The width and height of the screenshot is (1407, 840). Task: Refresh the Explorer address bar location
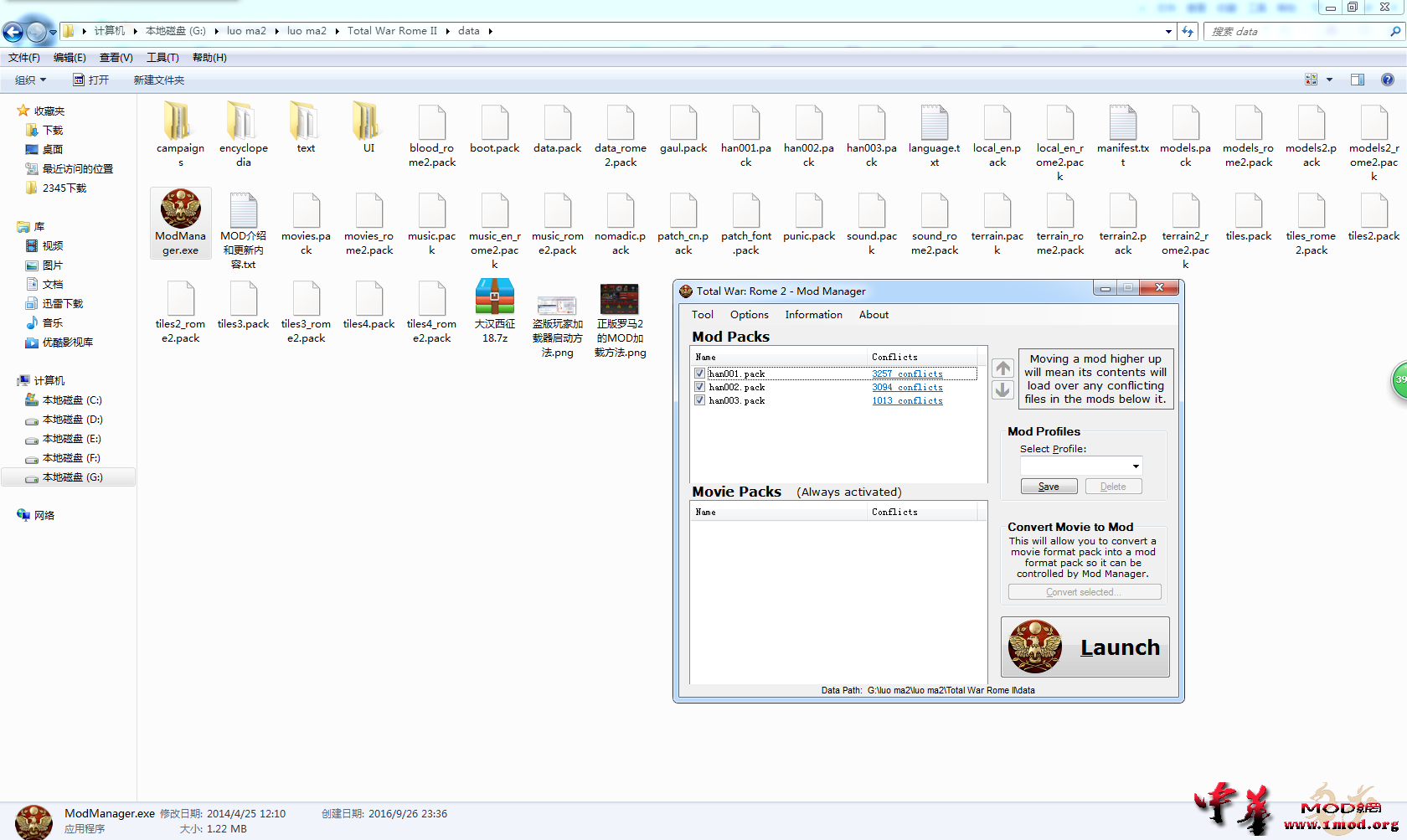click(1188, 32)
